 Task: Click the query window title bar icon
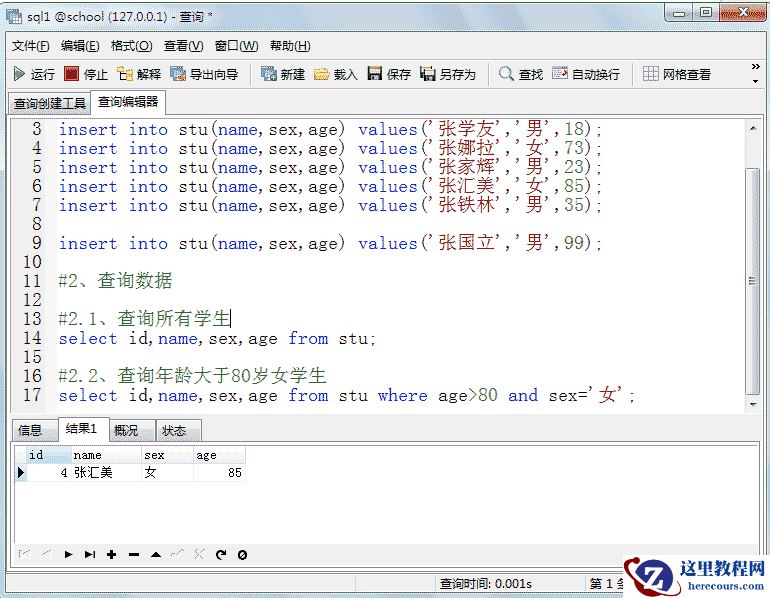pyautogui.click(x=14, y=16)
